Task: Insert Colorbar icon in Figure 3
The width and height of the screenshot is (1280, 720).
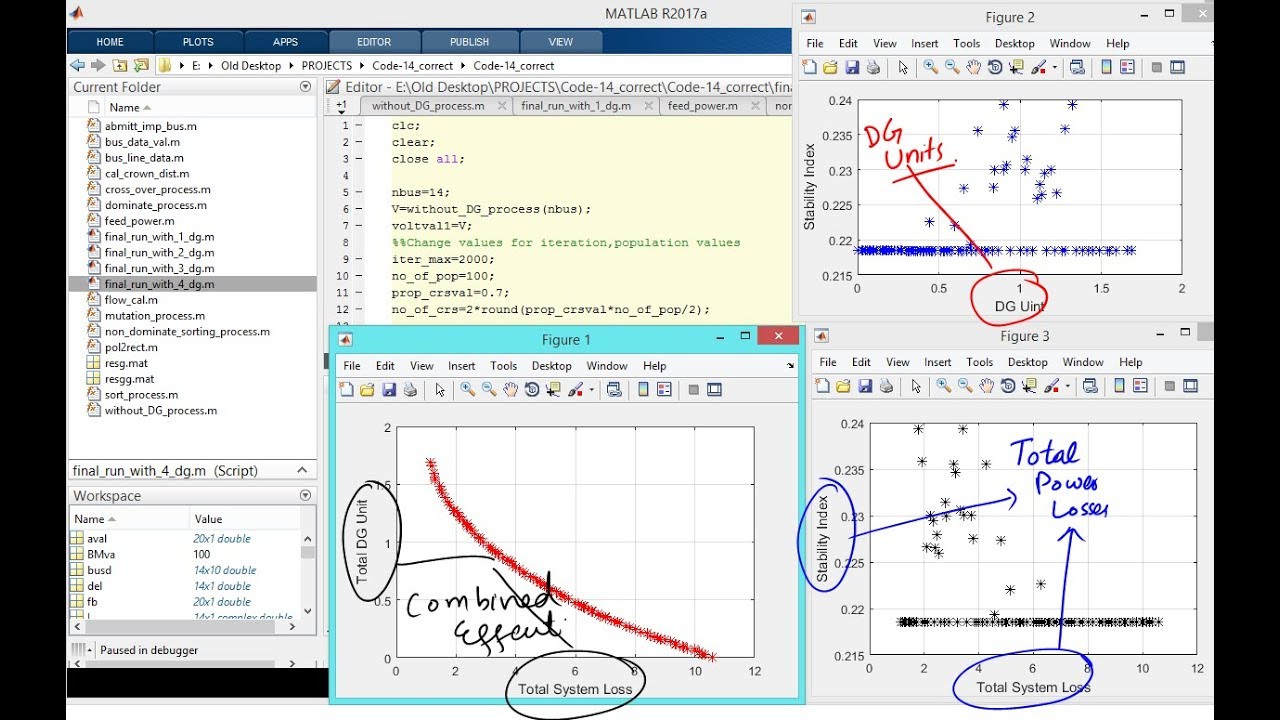Action: 1119,386
